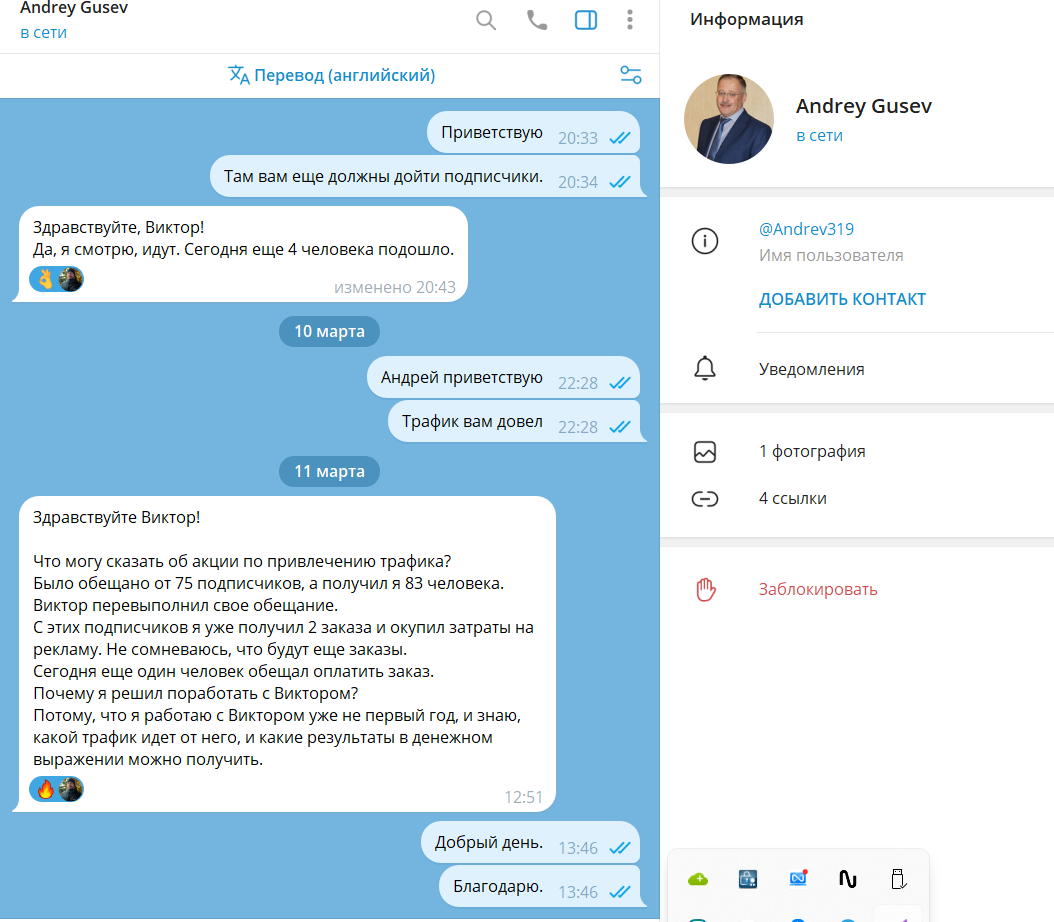
Task: Open the 1 фотография shared media item
Action: point(857,452)
